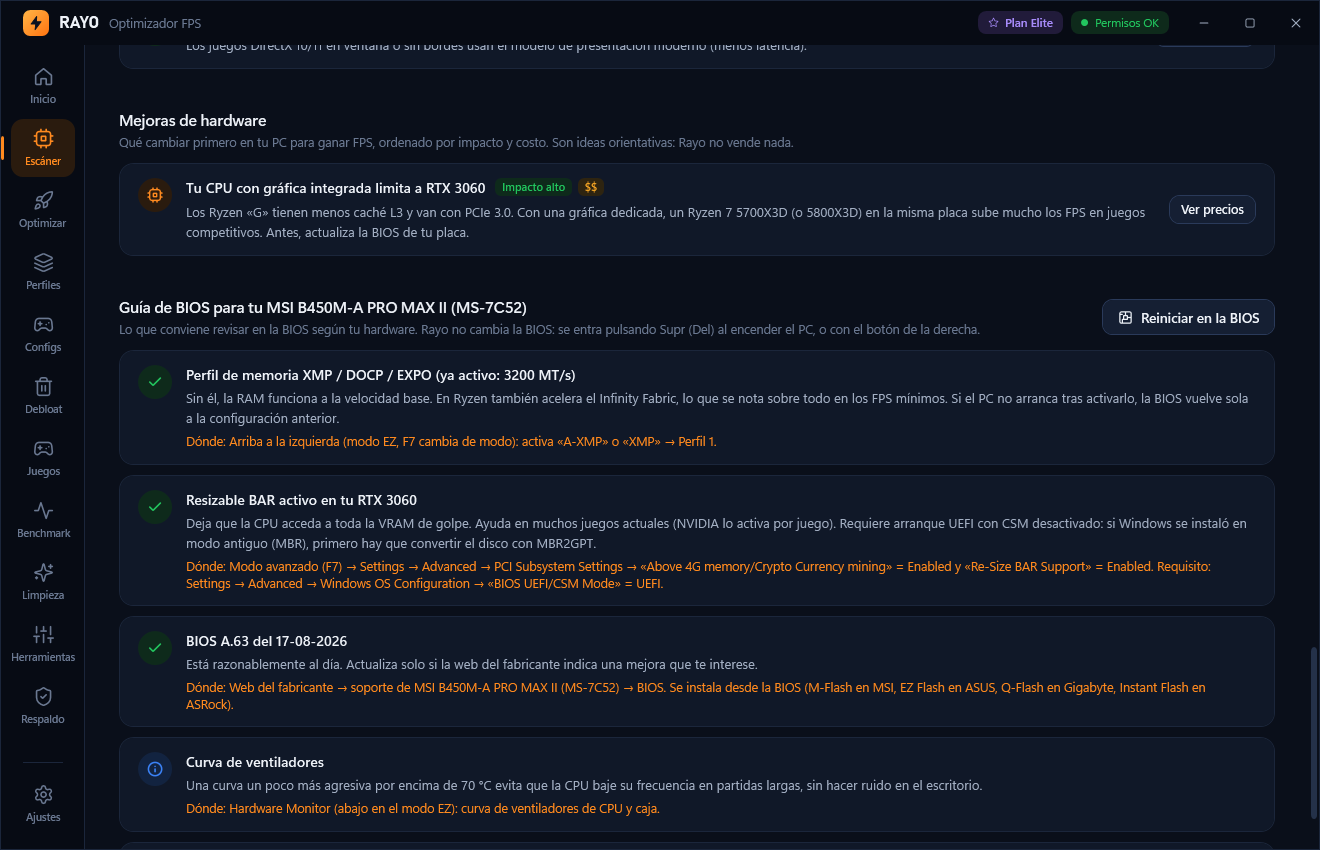Screen dimensions: 1320x850
Task: Click Reiniciar en la BIOS button
Action: pos(1188,318)
